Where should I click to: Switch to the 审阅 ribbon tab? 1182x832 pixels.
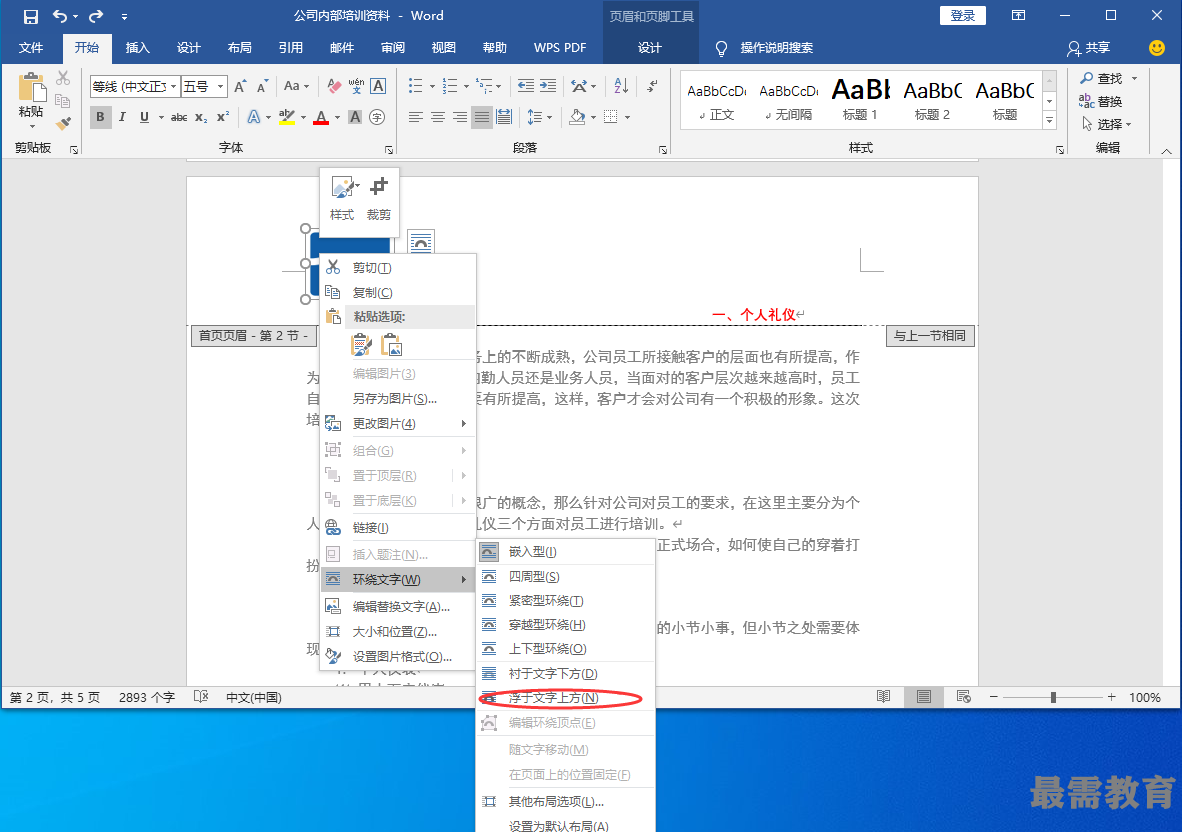coord(393,47)
